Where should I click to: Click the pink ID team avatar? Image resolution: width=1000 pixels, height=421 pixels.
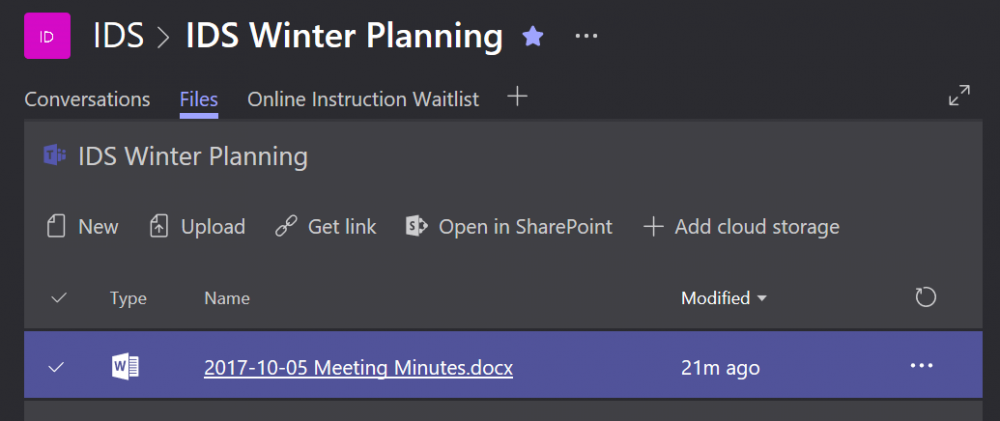pos(47,36)
